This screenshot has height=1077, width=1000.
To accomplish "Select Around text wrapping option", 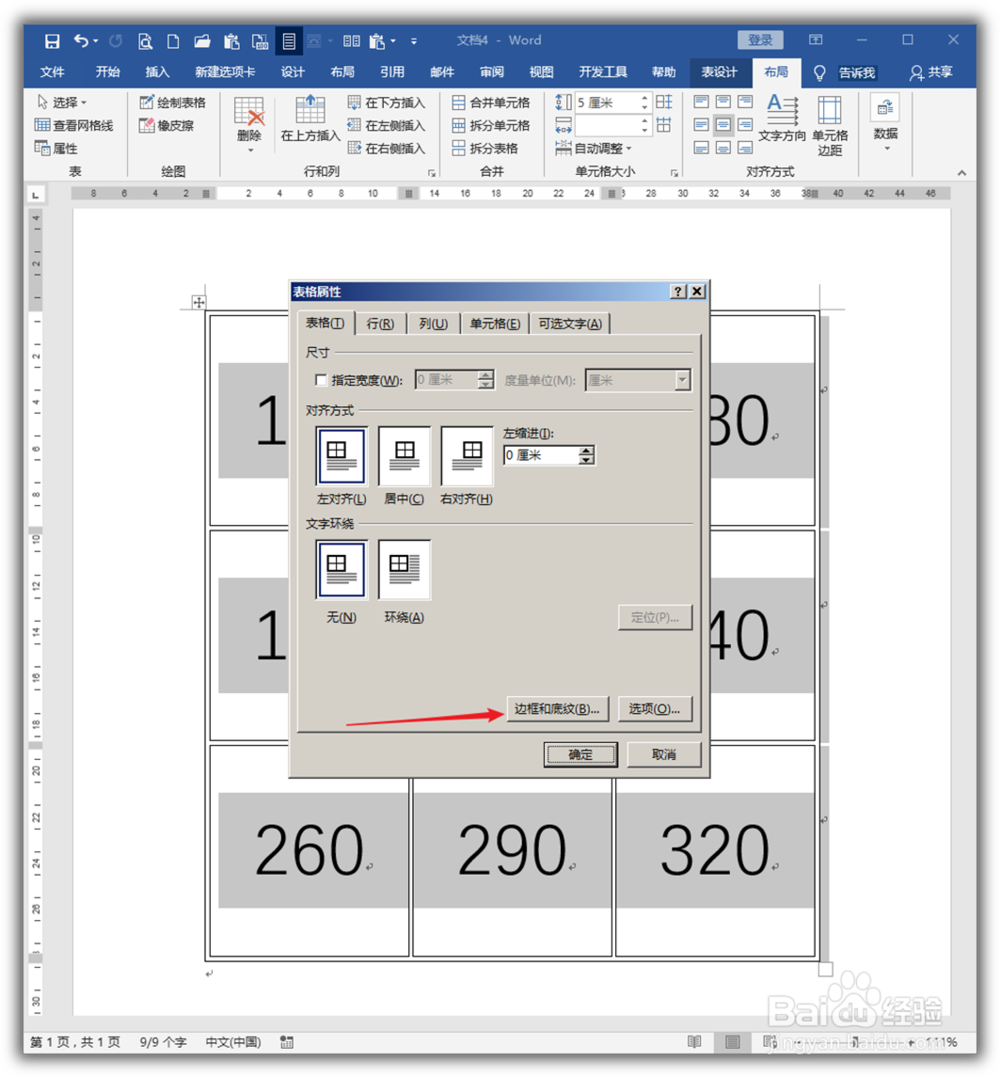I will pos(405,569).
